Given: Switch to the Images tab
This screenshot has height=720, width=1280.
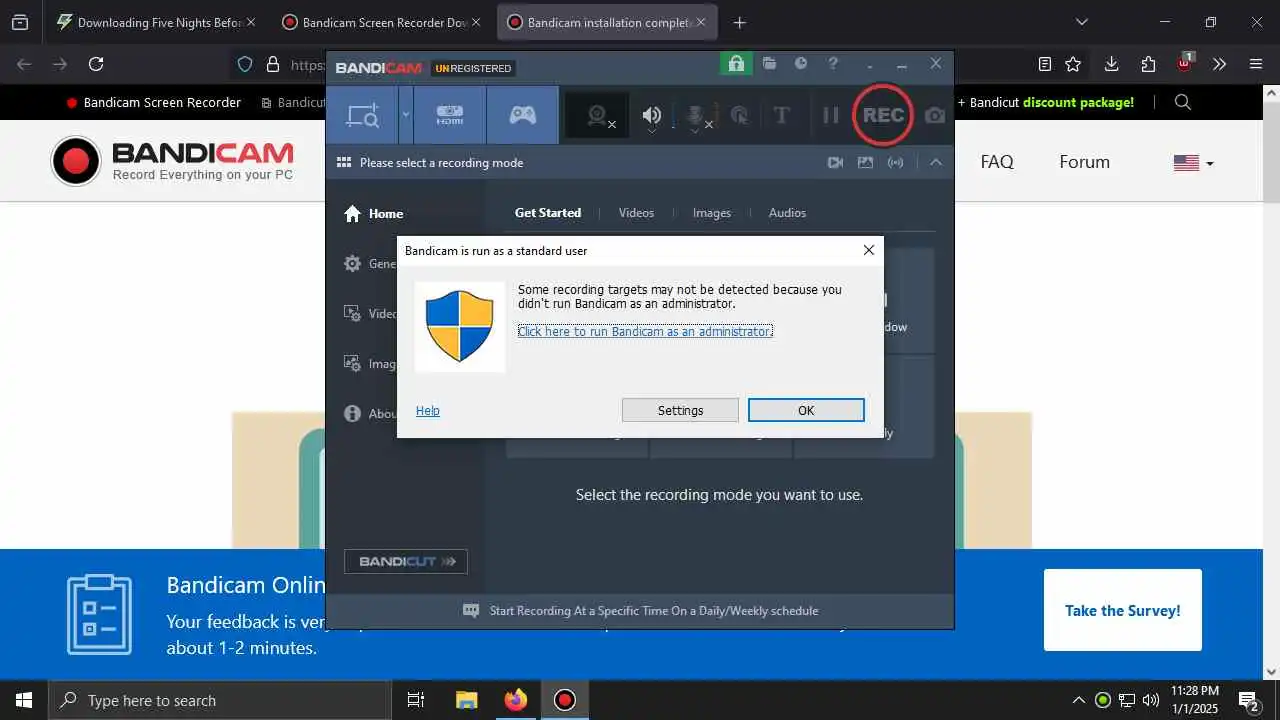Looking at the screenshot, I should pos(712,213).
